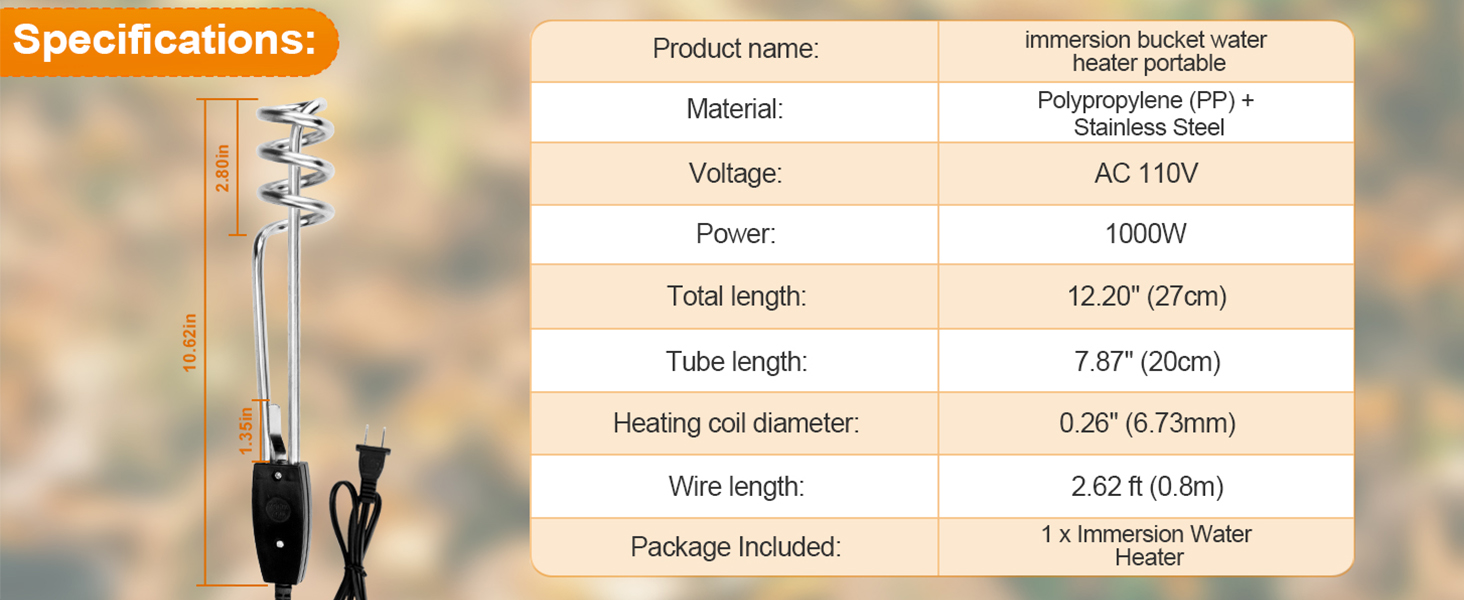1464x600 pixels.
Task: Click the 0.26" (6.73mm) diameter value
Action: [1146, 423]
